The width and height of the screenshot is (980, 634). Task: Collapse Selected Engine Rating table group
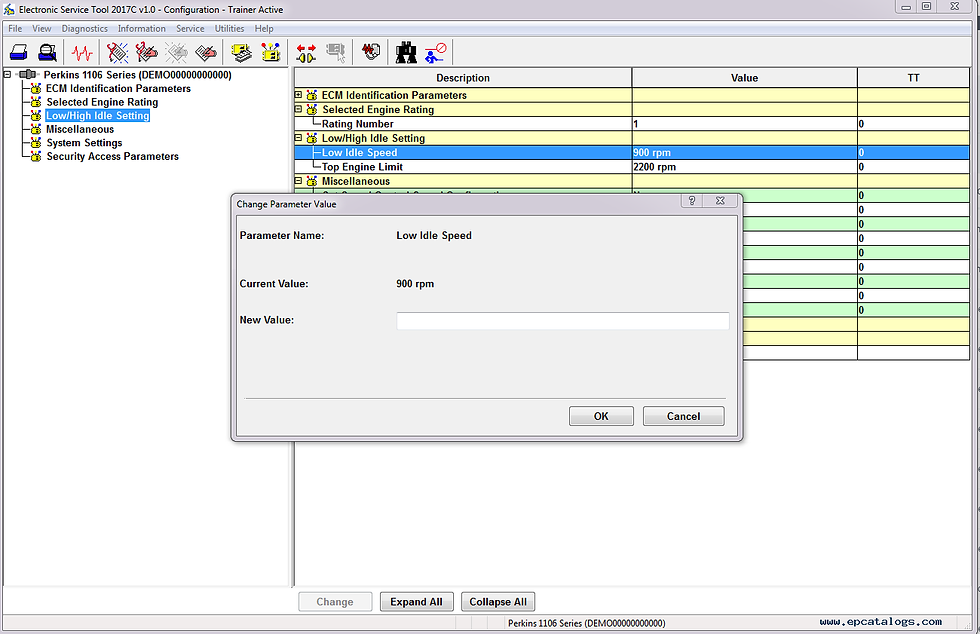click(298, 109)
